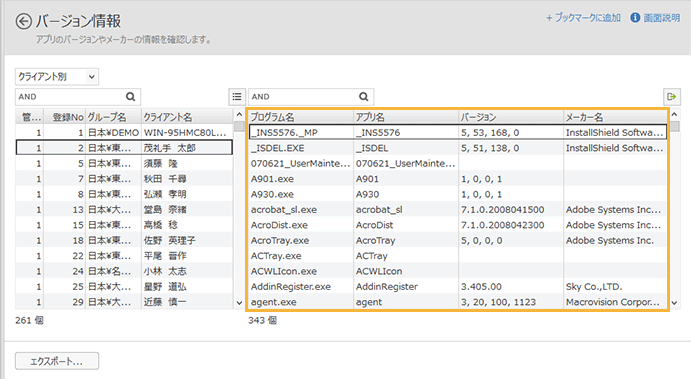
Task: Open the クライアント別 dropdown
Action: pyautogui.click(x=57, y=77)
